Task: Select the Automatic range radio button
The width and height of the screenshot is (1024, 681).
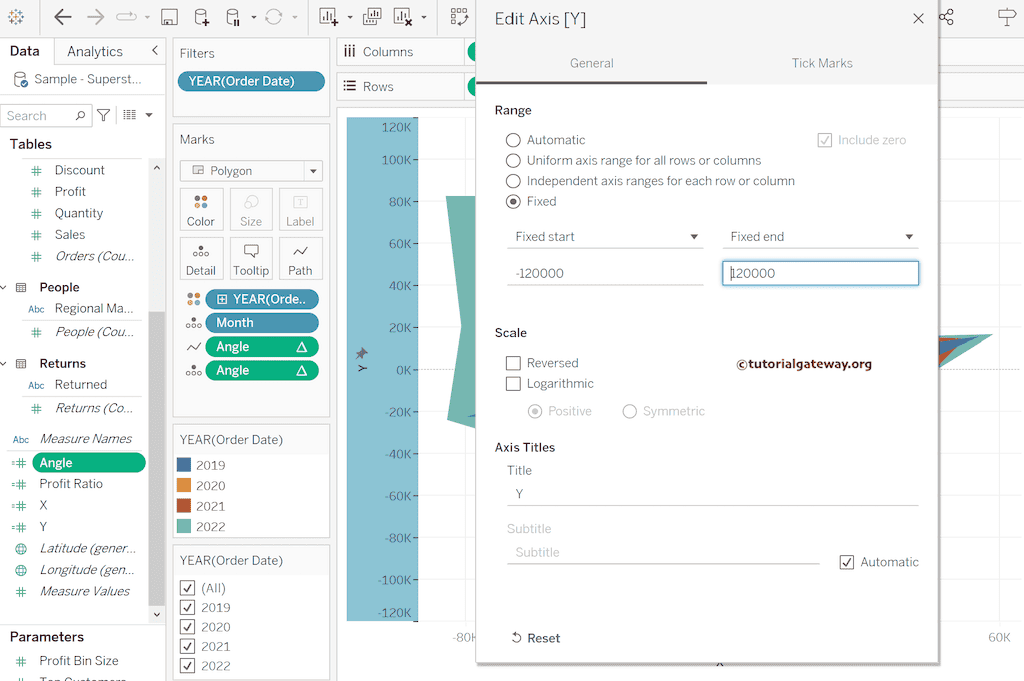Action: (x=513, y=140)
